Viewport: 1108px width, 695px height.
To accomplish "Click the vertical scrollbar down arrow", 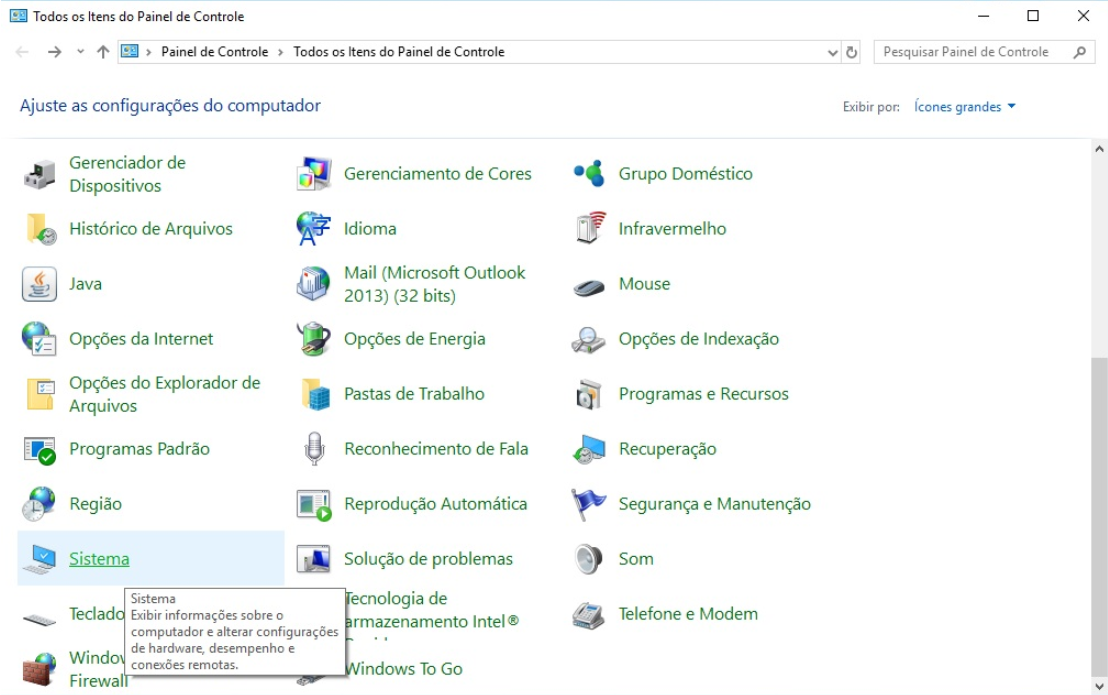I will pyautogui.click(x=1099, y=685).
